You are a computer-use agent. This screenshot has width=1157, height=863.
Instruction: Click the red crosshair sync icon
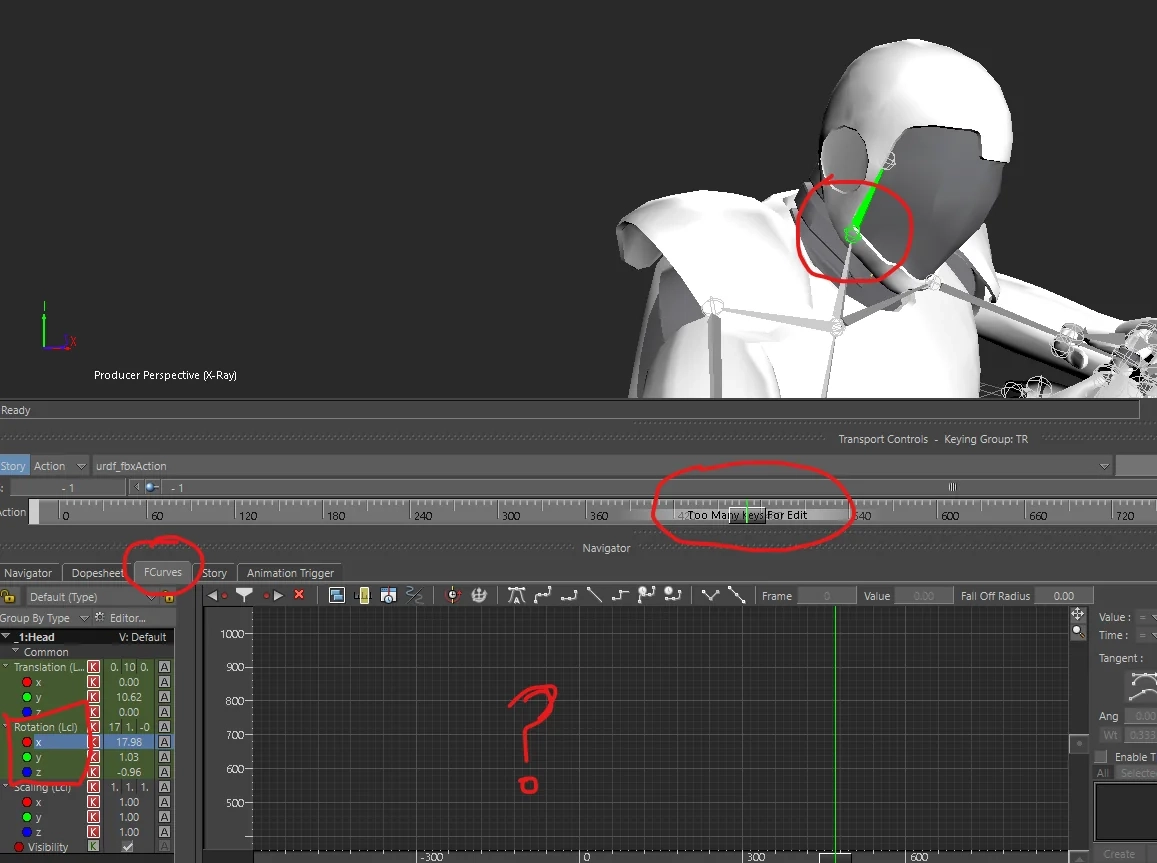click(453, 595)
